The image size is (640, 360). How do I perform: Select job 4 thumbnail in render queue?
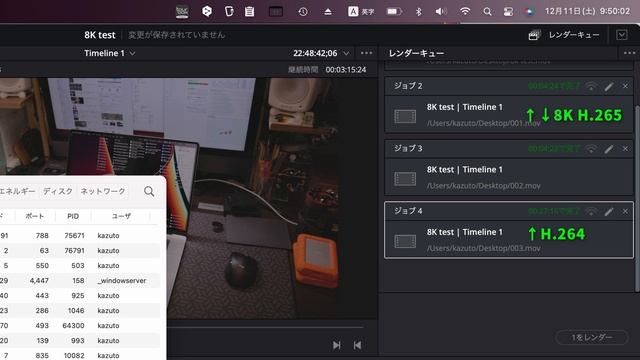405,241
